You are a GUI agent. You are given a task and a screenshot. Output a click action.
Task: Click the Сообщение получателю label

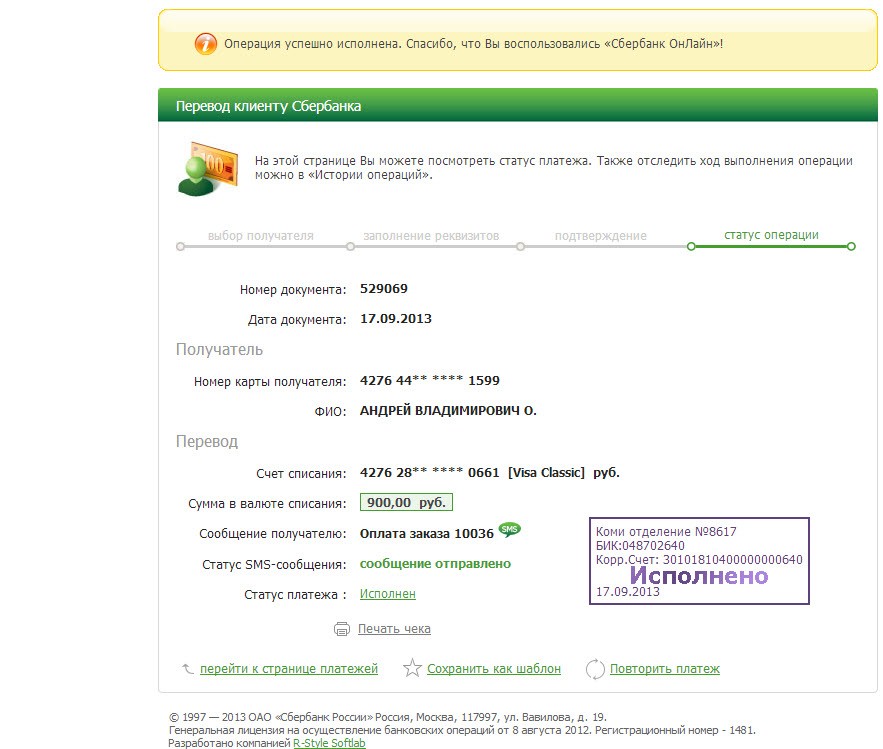pos(273,534)
